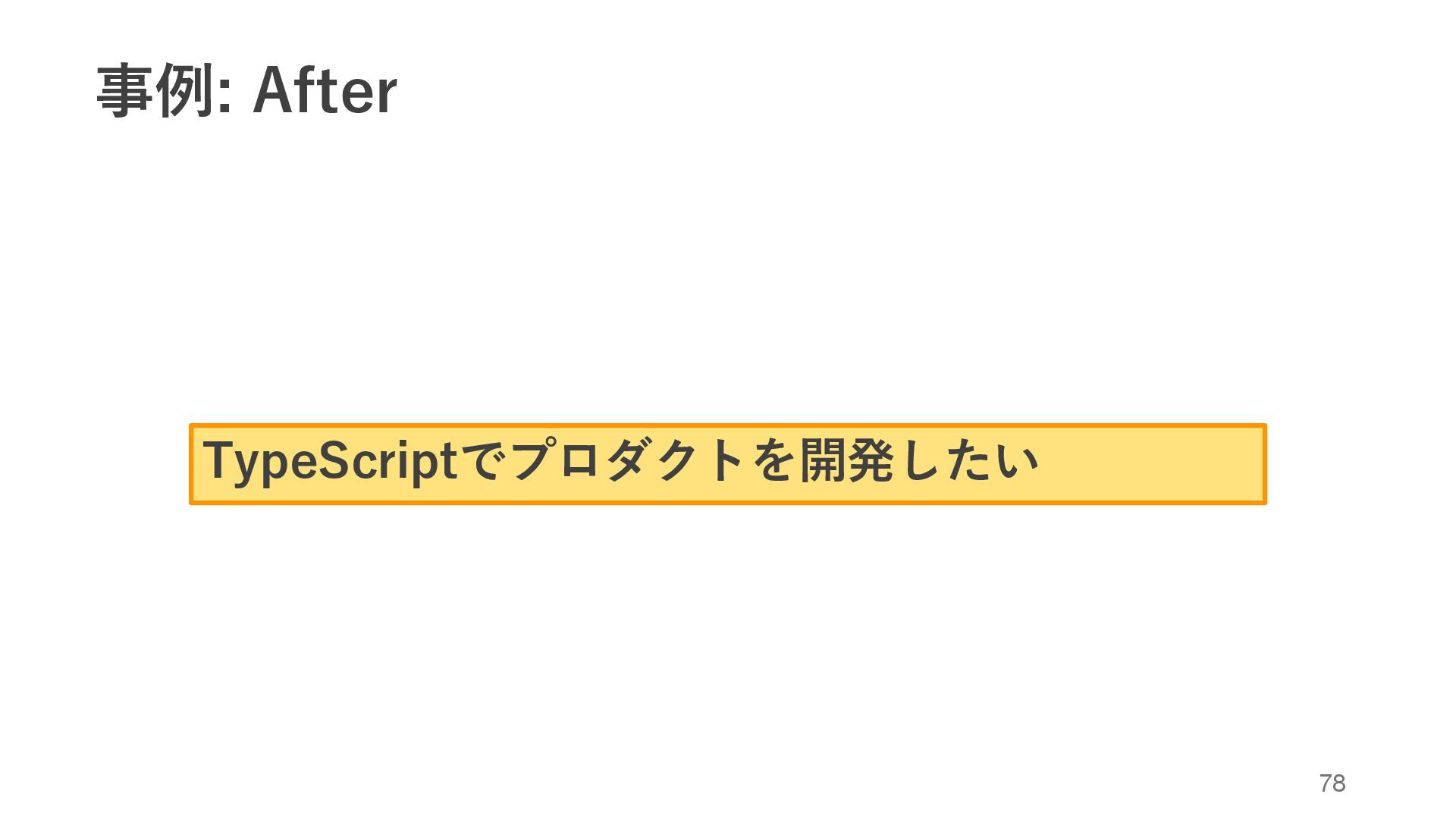The width and height of the screenshot is (1456, 819).
Task: Click the slide number 78
Action: 1332,783
